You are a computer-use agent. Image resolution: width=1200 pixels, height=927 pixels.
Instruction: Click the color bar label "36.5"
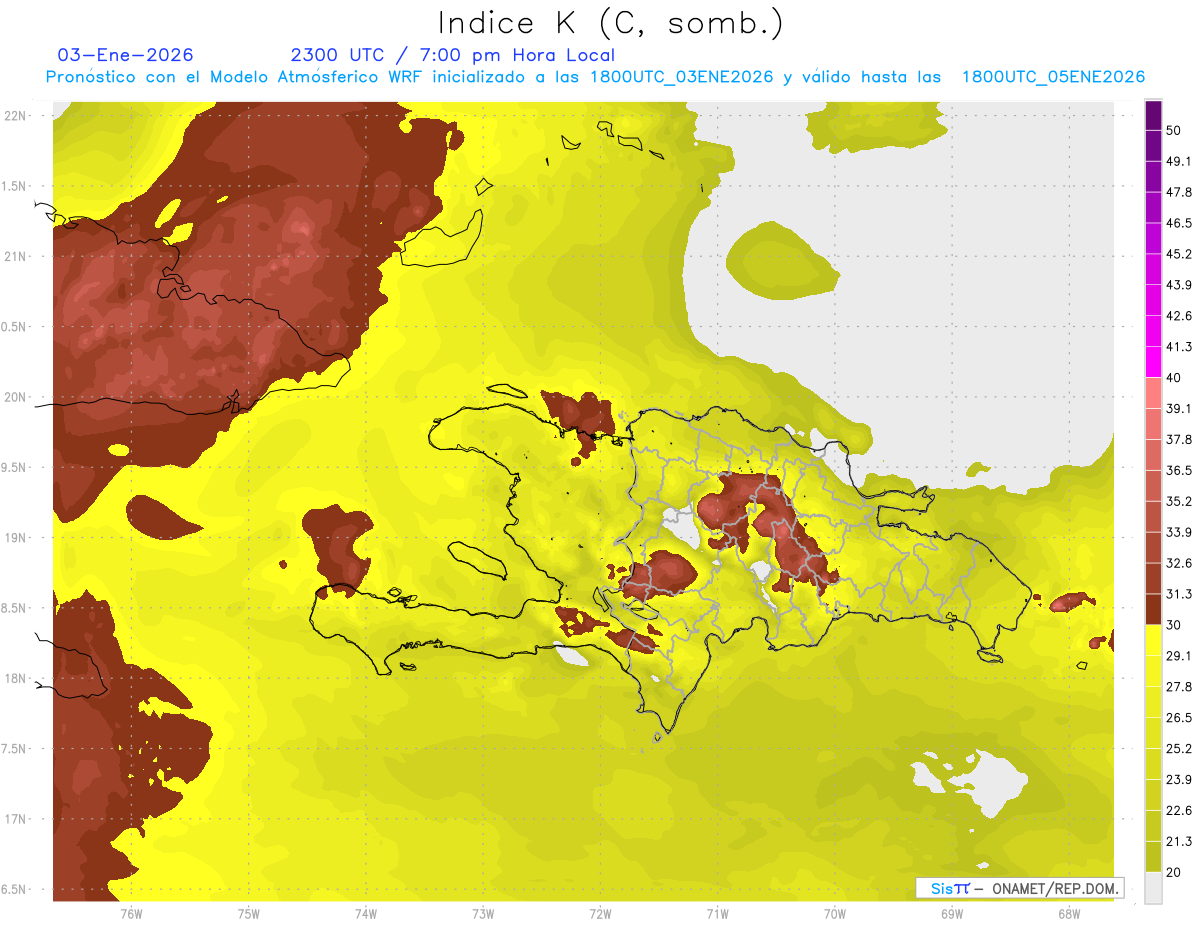click(x=1179, y=470)
